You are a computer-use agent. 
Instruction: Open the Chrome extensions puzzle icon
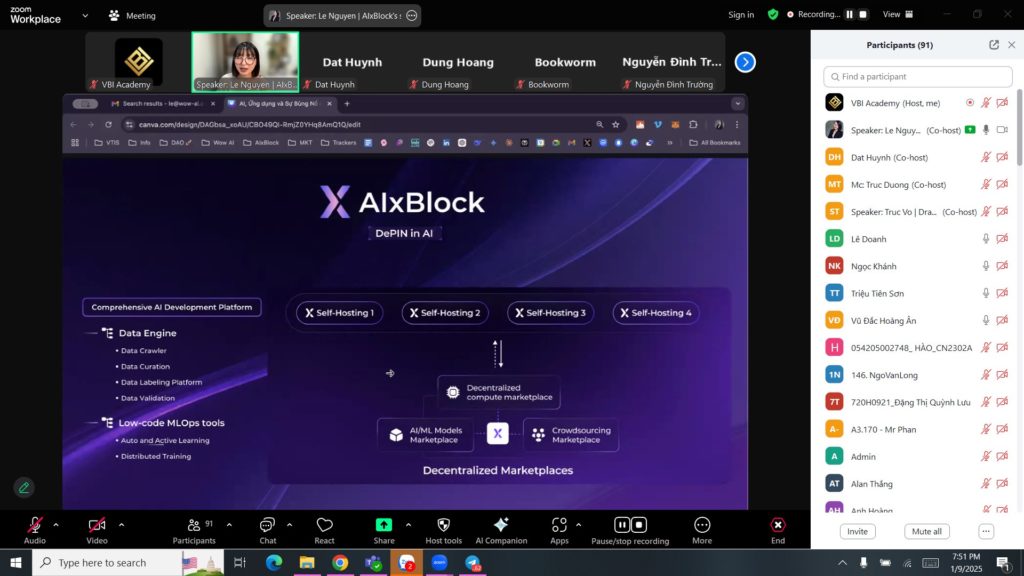click(x=694, y=124)
